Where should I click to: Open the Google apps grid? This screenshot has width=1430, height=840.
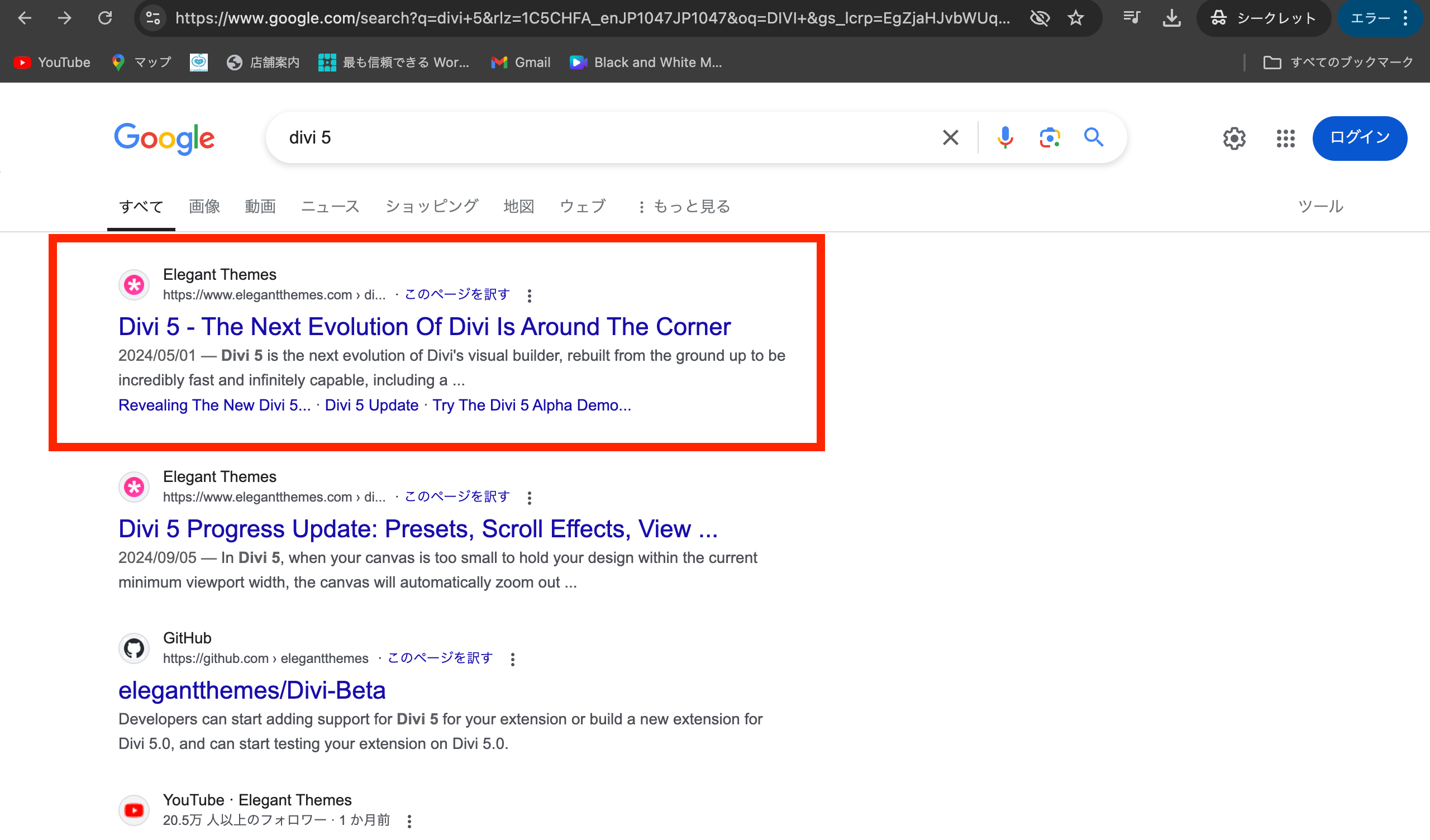click(1286, 139)
